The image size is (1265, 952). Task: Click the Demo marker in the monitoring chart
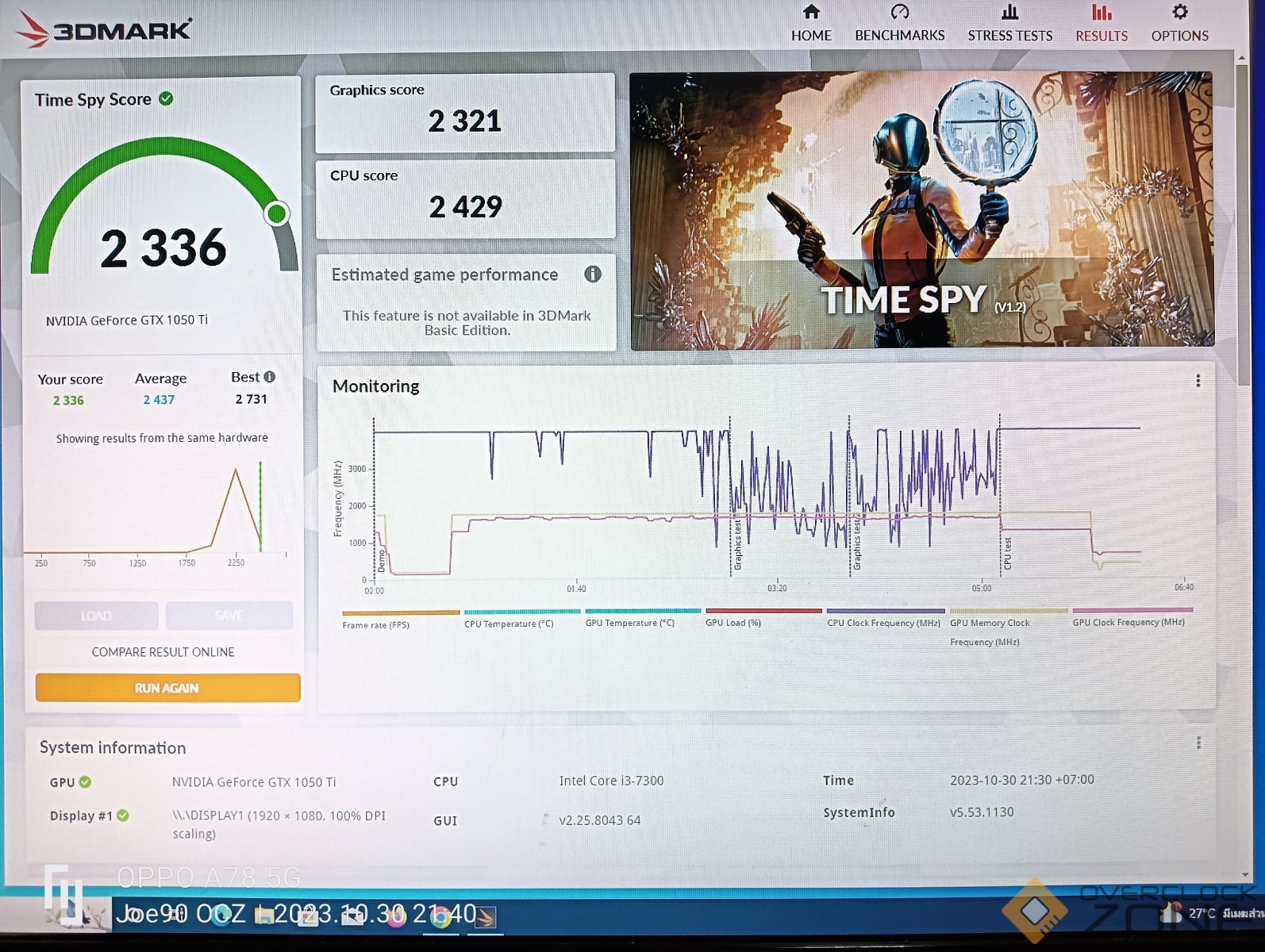(x=381, y=561)
